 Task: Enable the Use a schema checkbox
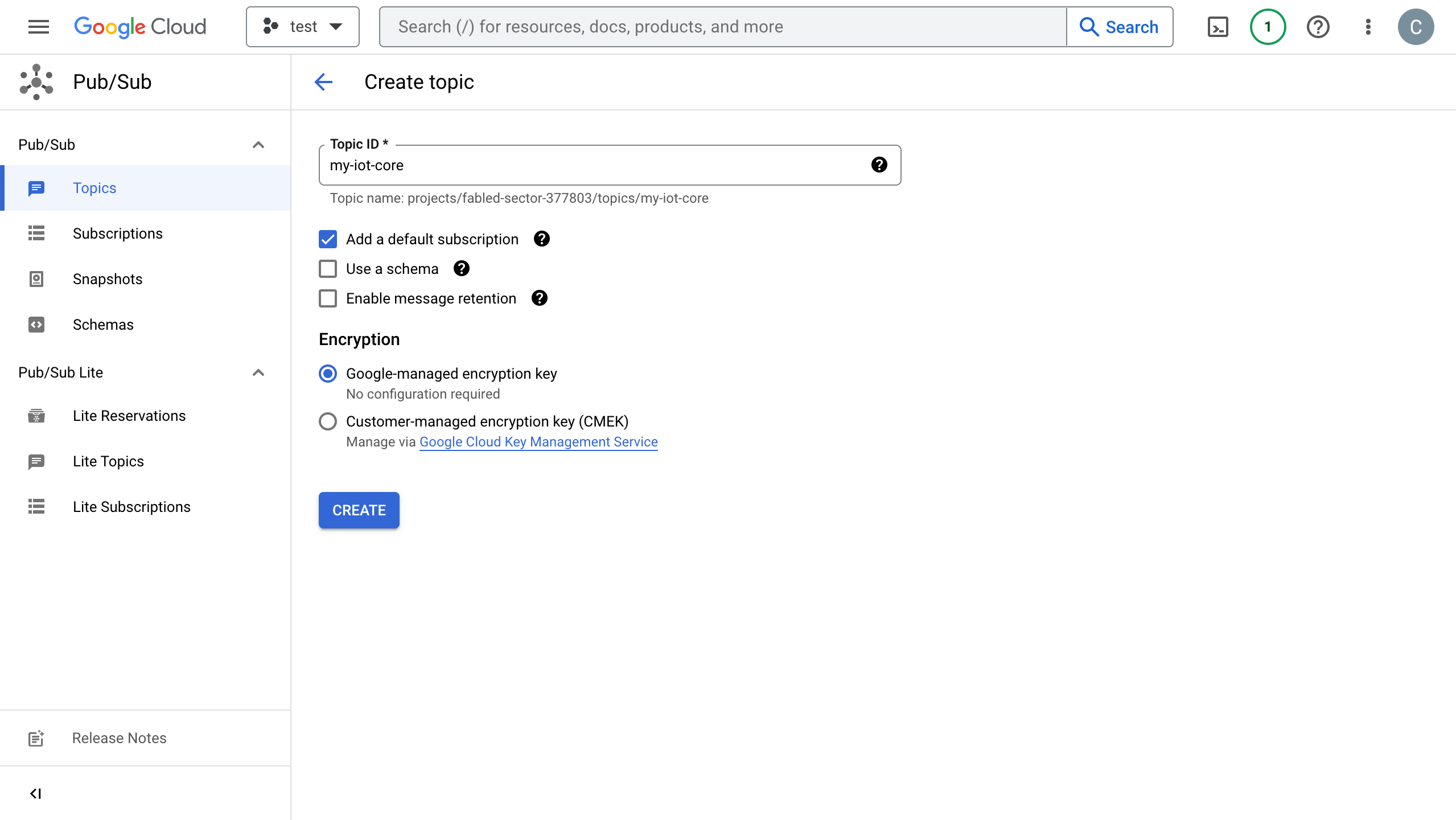click(328, 268)
